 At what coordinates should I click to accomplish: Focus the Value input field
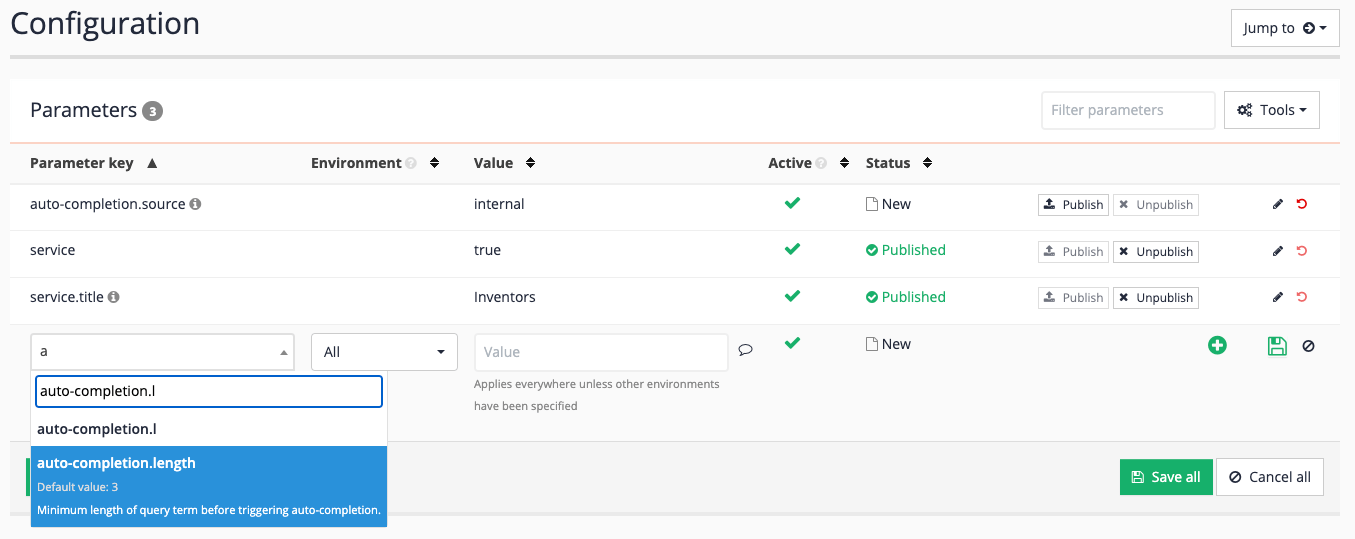coord(601,352)
